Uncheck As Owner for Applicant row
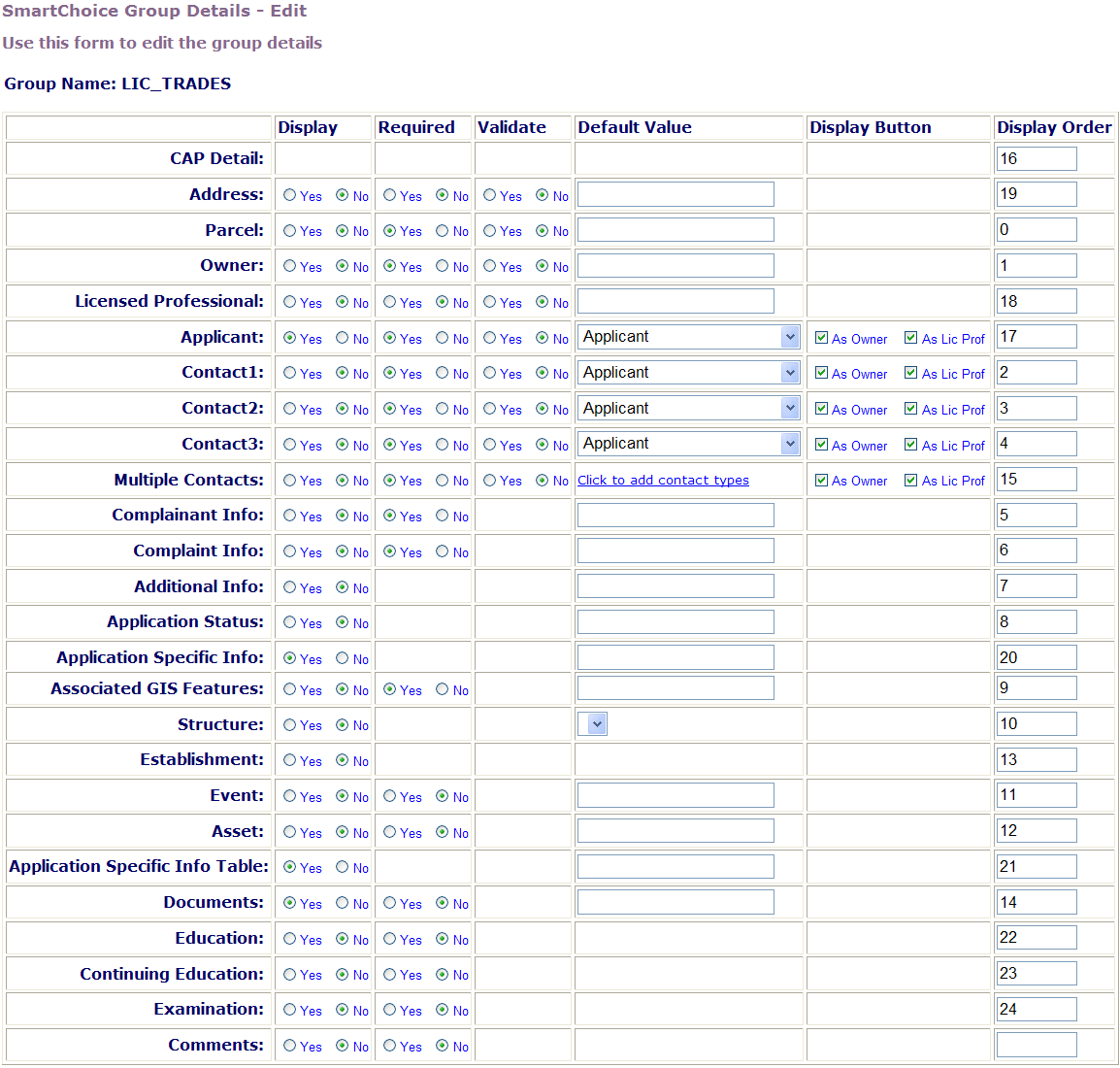 tap(822, 338)
